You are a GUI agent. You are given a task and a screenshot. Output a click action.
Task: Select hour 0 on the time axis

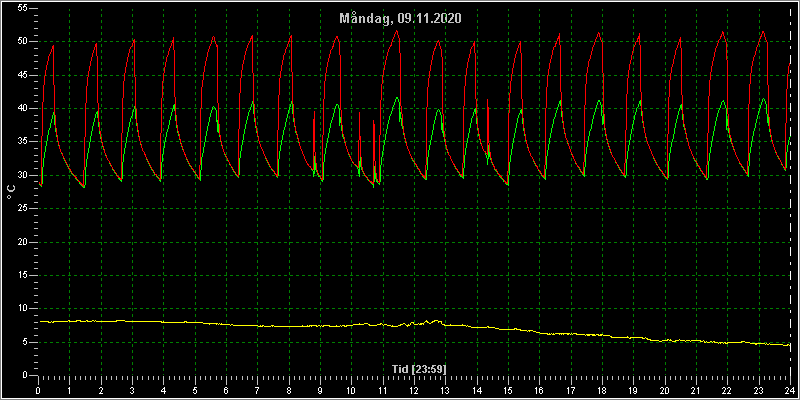(x=39, y=390)
